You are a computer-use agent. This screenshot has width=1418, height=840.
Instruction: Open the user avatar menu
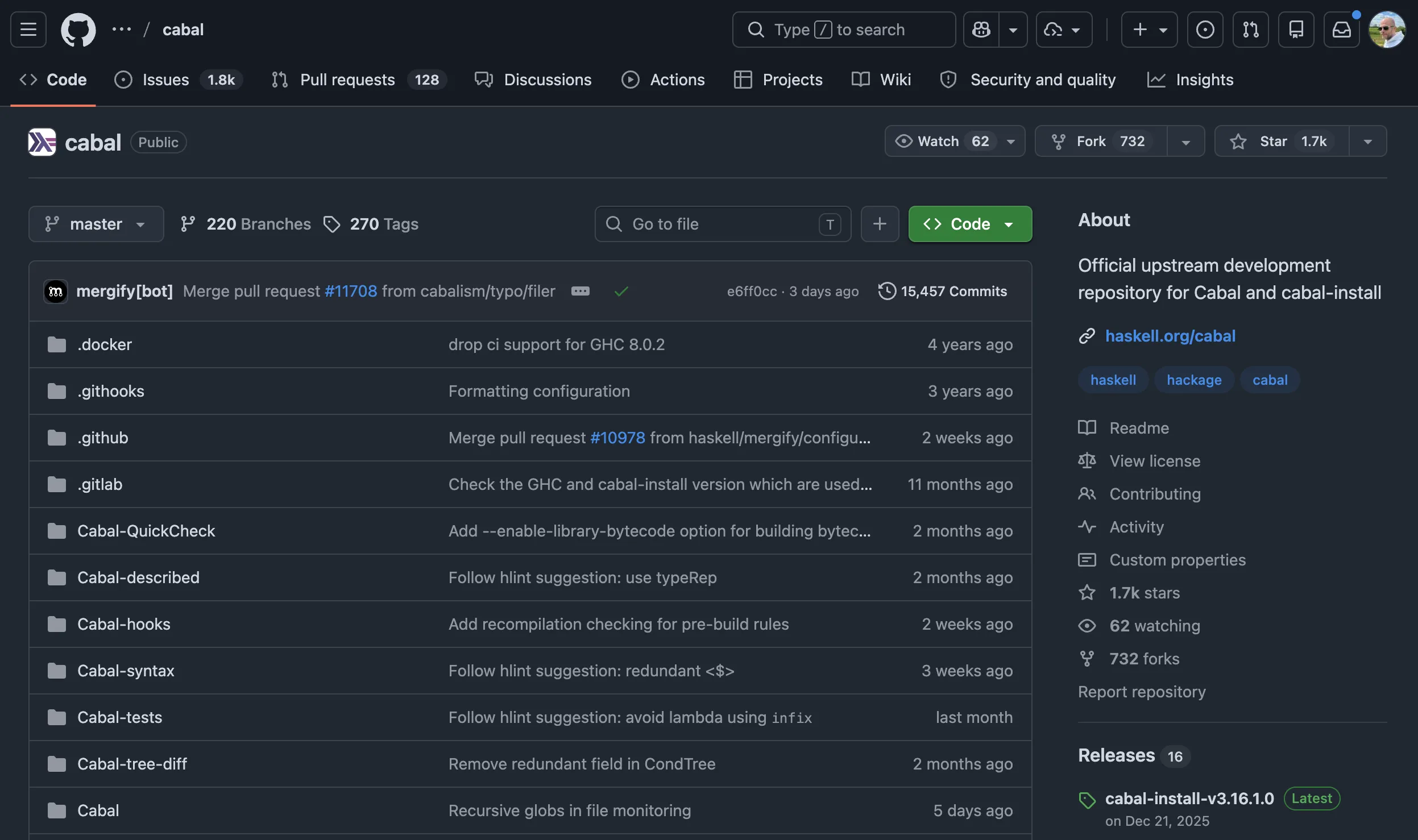pos(1387,30)
